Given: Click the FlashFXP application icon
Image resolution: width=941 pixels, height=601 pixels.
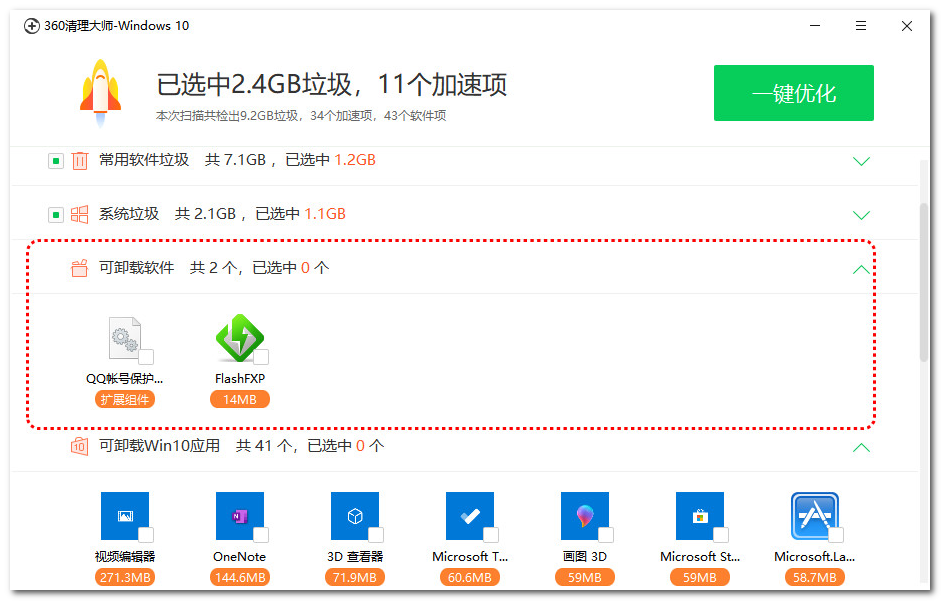Looking at the screenshot, I should tap(240, 340).
